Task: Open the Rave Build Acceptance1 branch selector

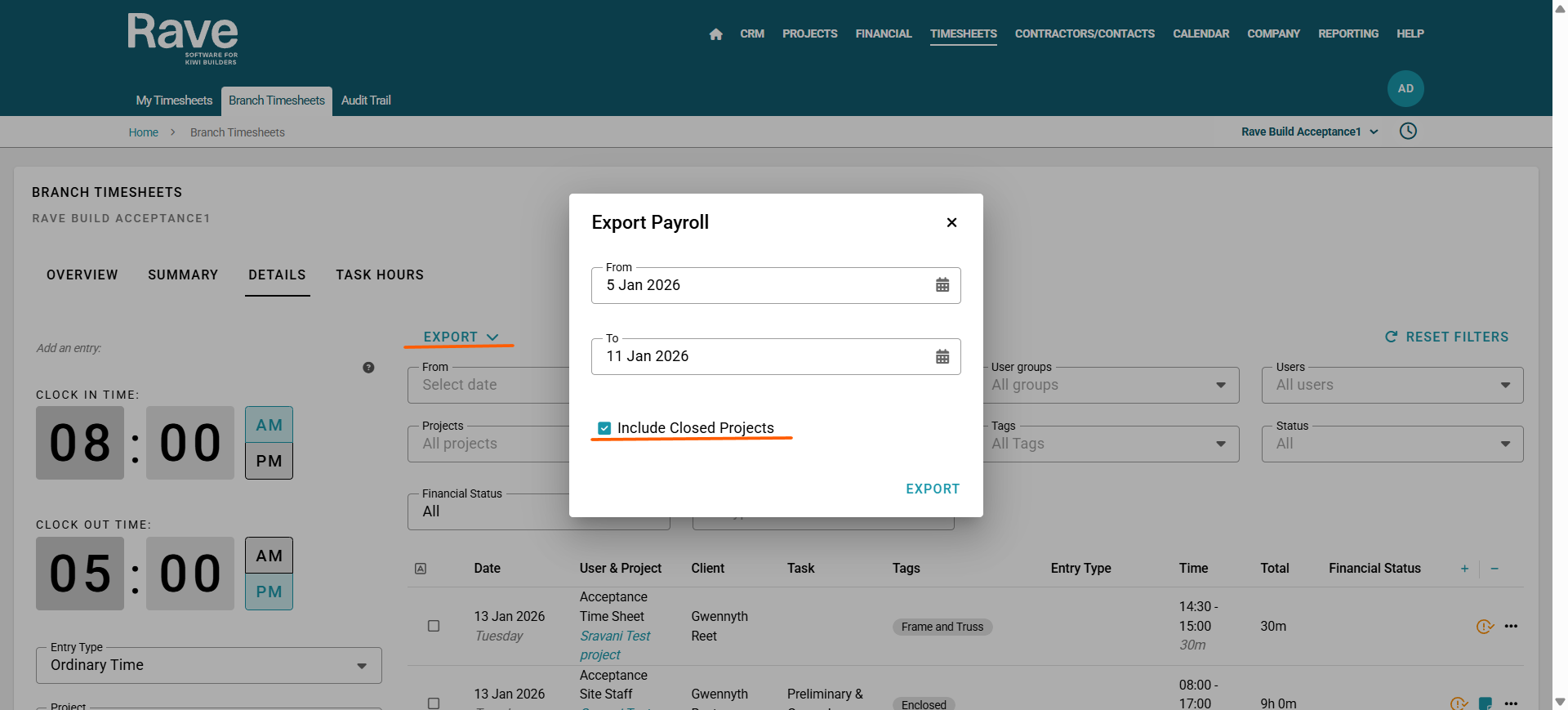Action: click(1310, 132)
